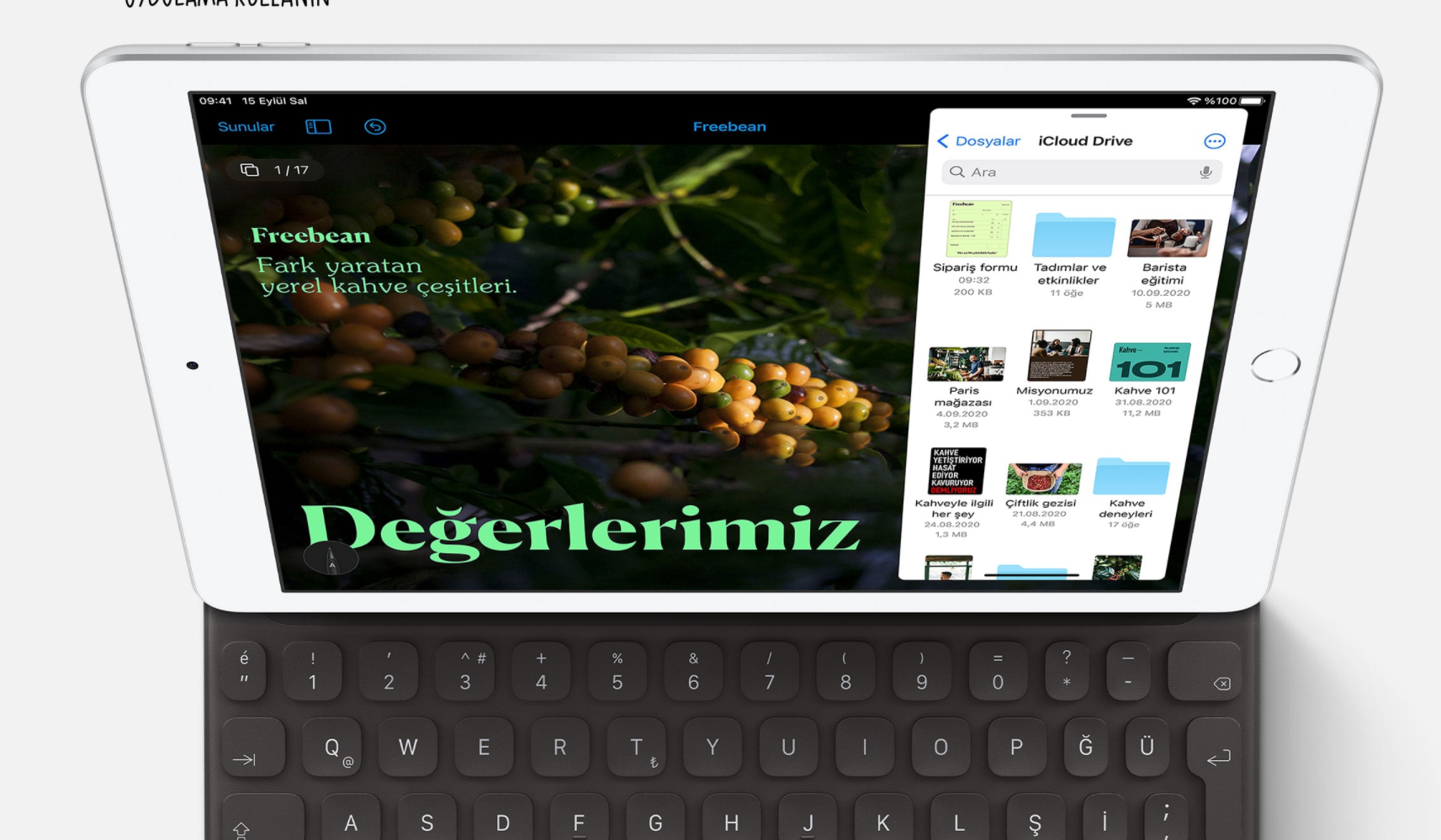Open the Sipariş formu file
The width and height of the screenshot is (1441, 840).
point(976,249)
